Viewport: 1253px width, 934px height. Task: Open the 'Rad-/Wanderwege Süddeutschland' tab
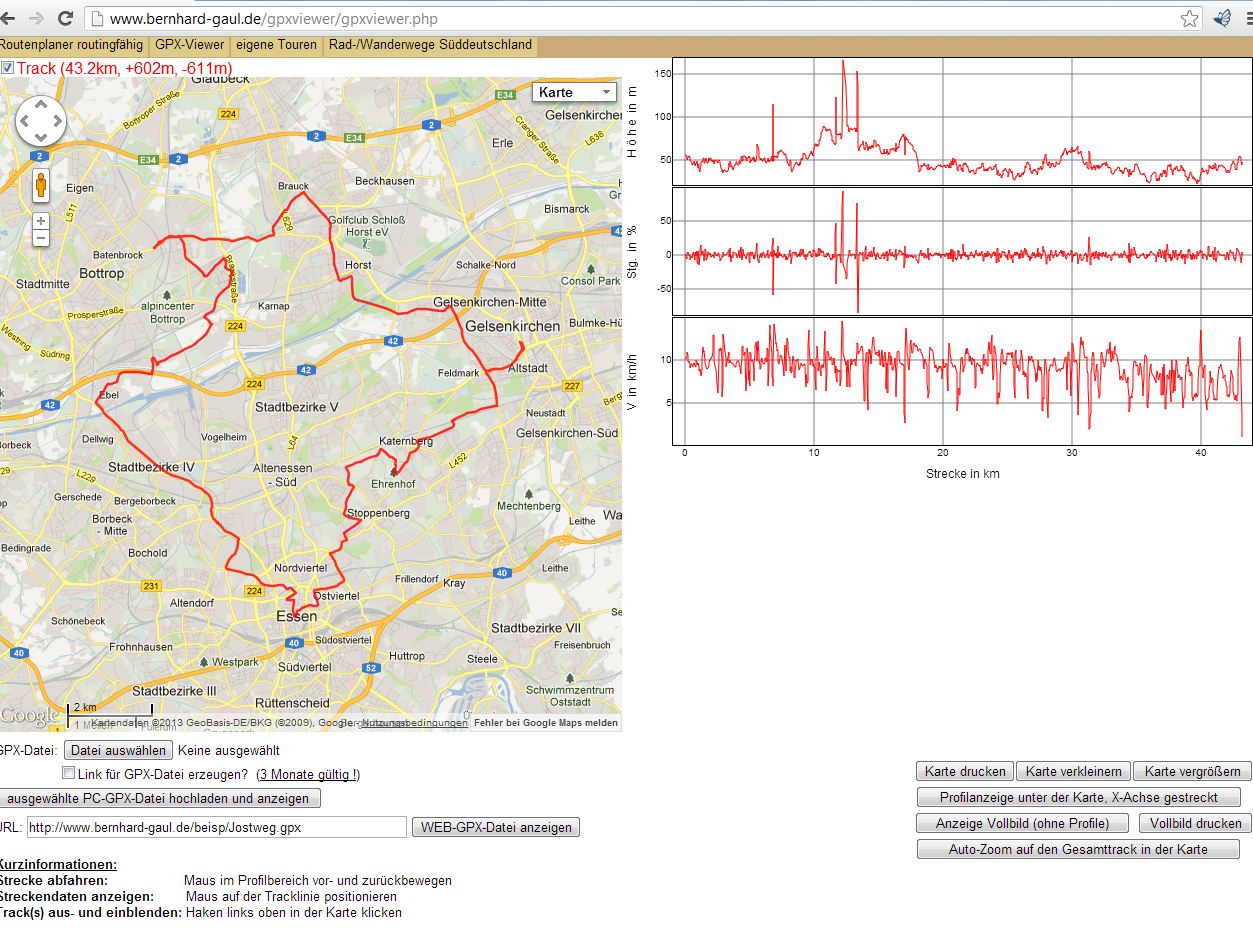coord(430,45)
